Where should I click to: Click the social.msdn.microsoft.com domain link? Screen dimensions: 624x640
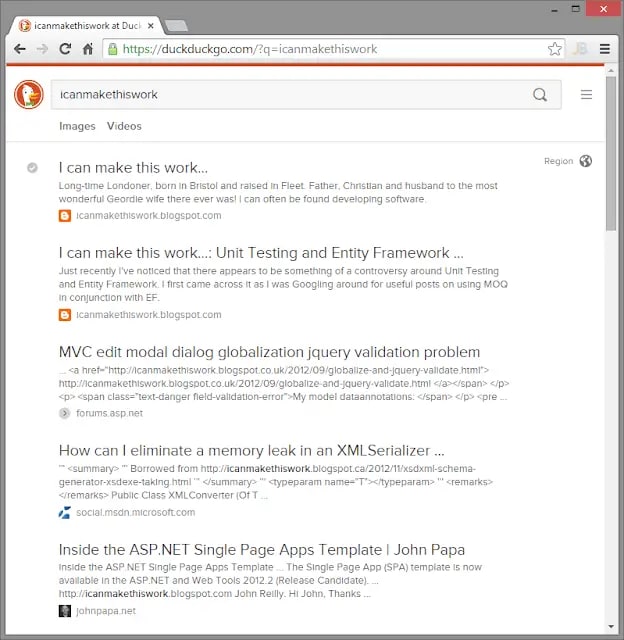click(135, 512)
